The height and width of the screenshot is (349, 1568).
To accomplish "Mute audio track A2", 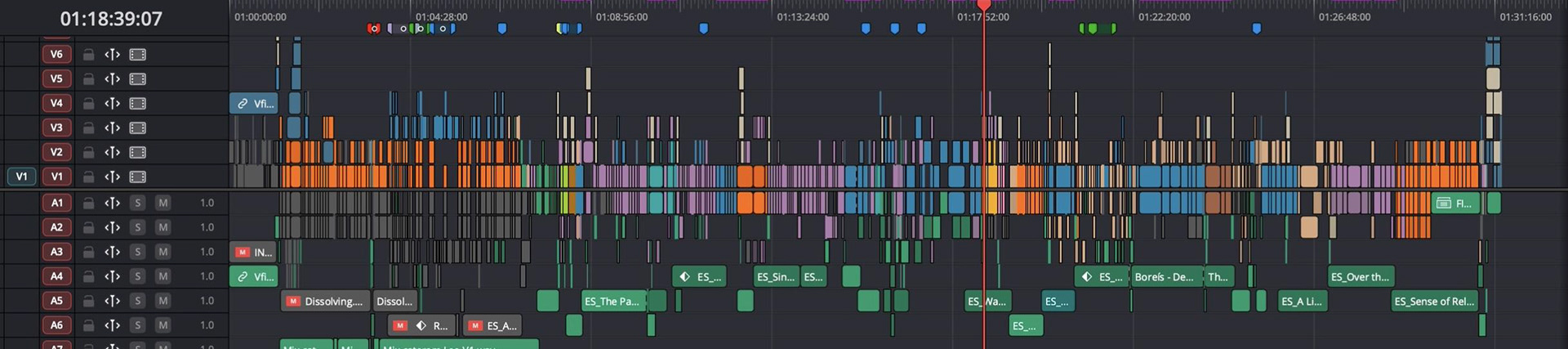I will click(163, 227).
